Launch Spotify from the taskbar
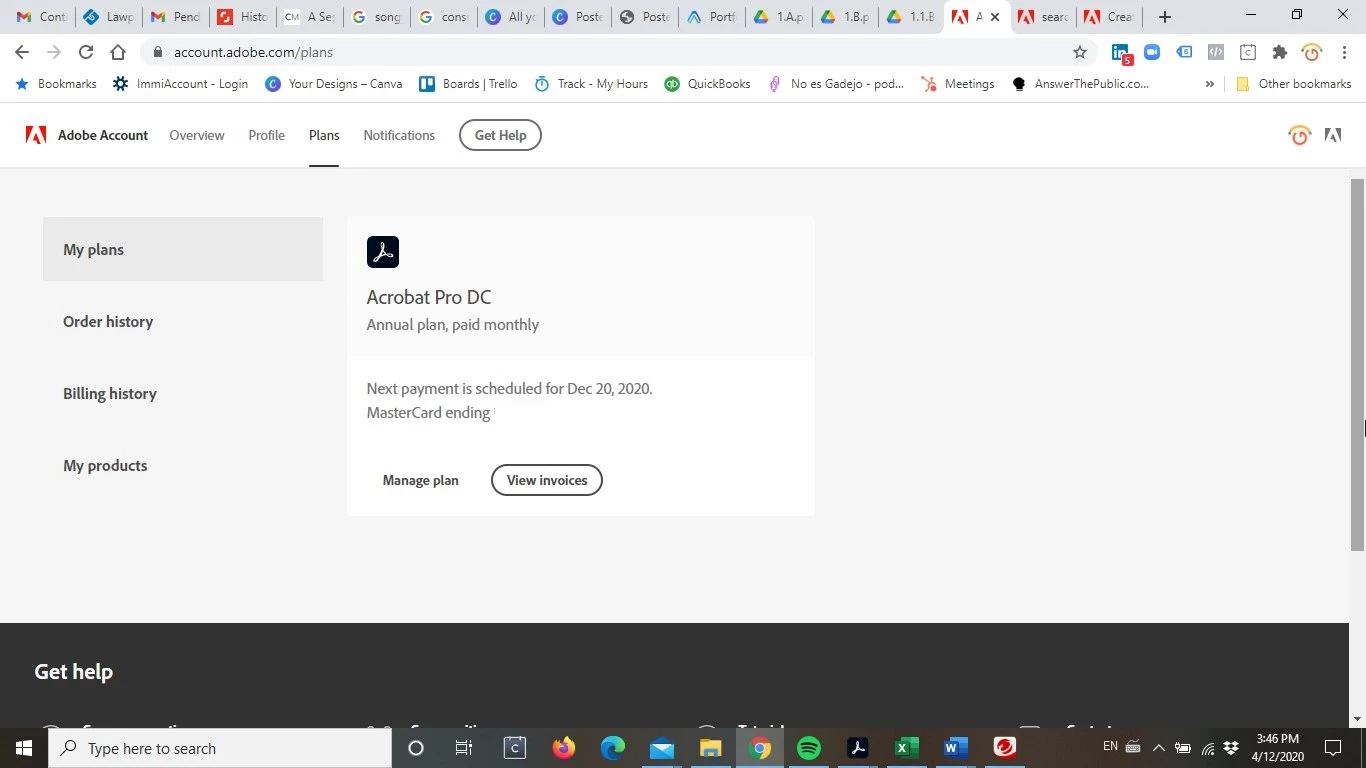 [809, 748]
